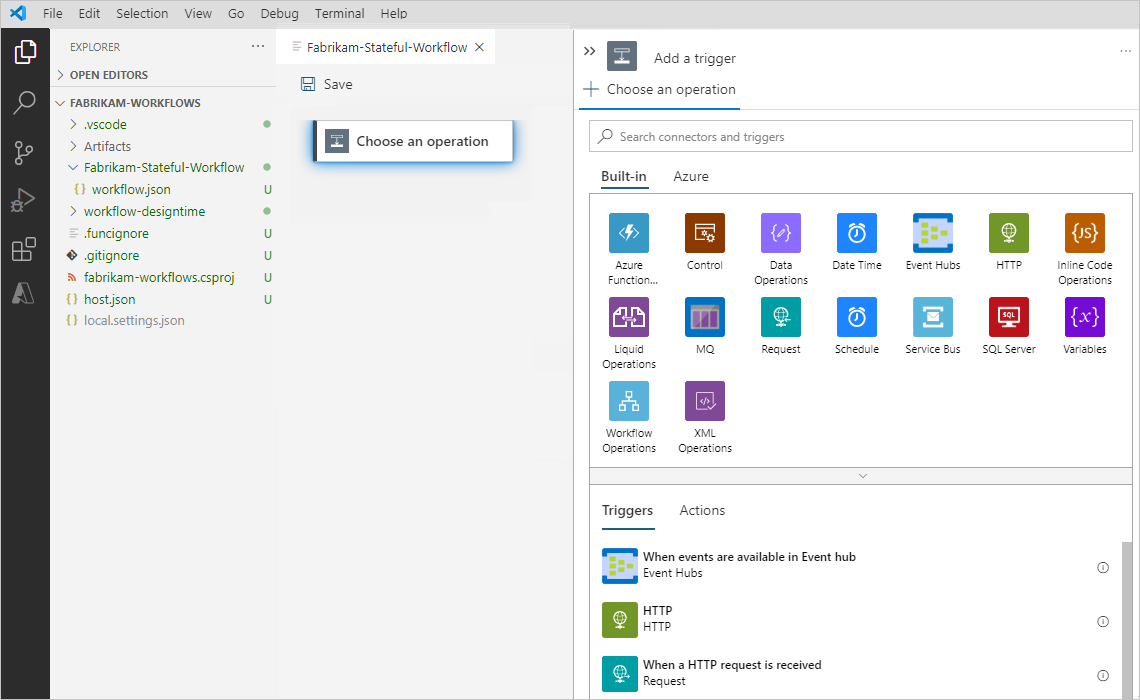The width and height of the screenshot is (1140, 700).
Task: Open Explorer more actions ellipsis
Action: (x=258, y=47)
